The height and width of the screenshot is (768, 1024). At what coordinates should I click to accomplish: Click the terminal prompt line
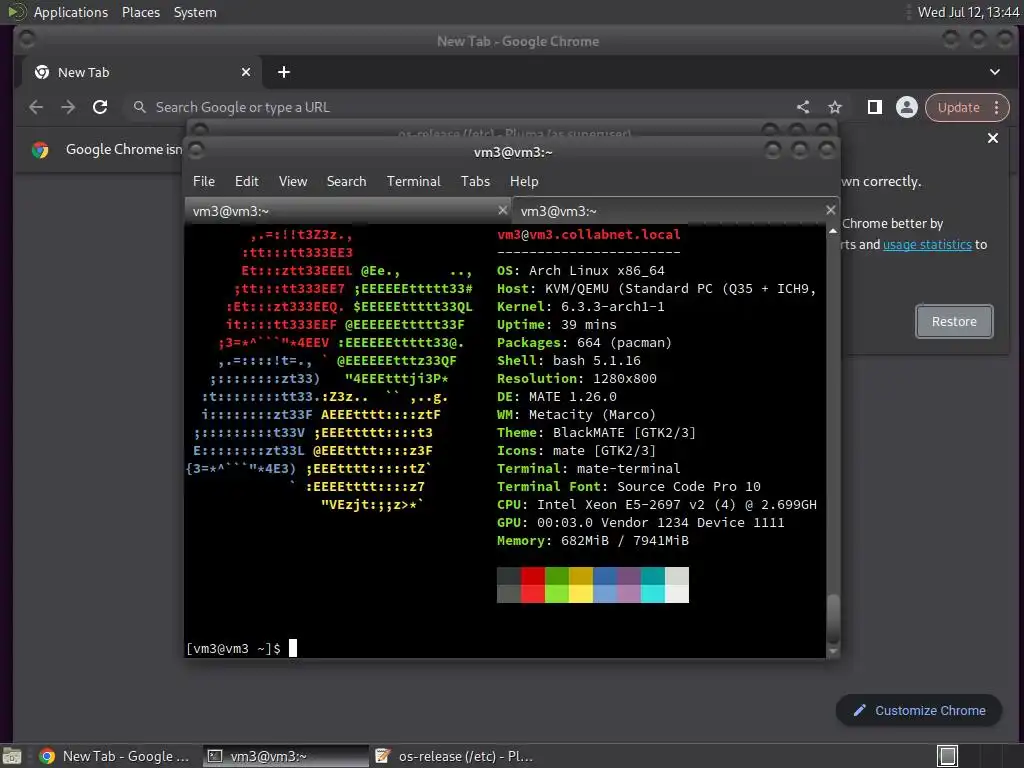(x=242, y=648)
